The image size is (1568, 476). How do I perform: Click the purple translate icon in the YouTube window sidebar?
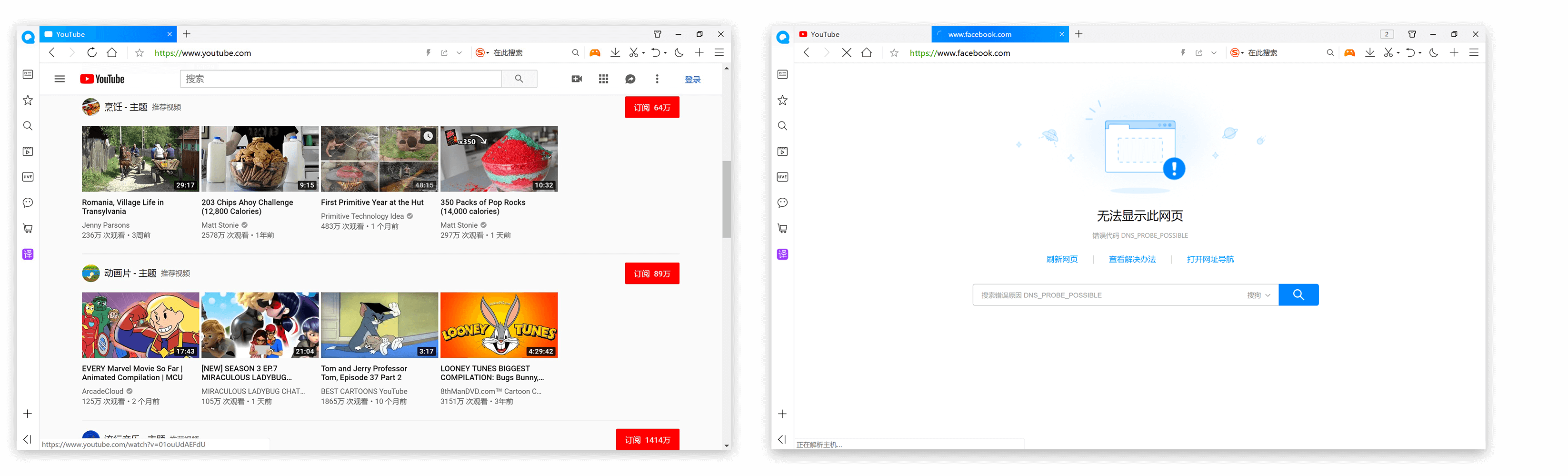tap(28, 254)
